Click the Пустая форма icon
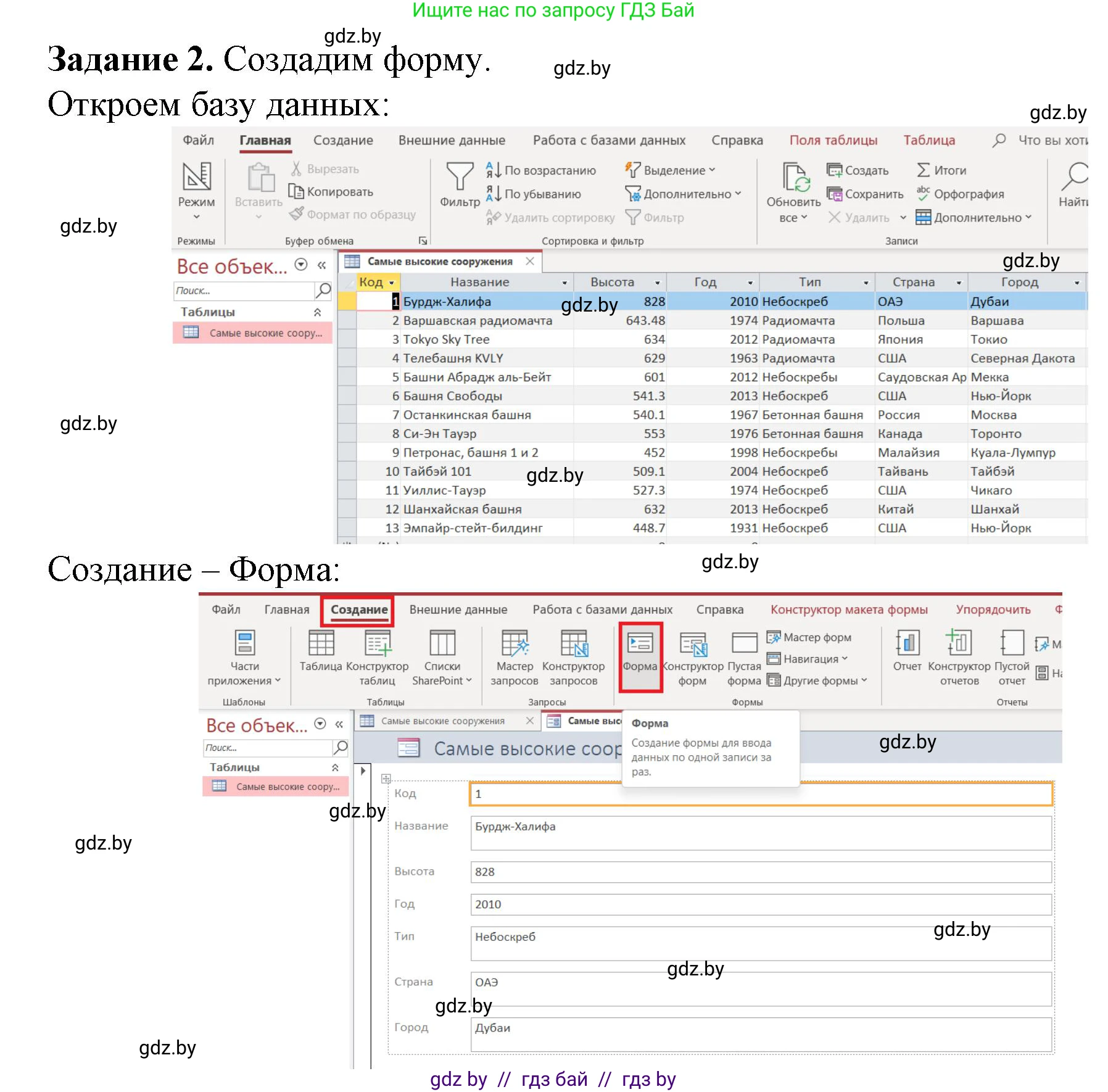The width and height of the screenshot is (1108, 1092). (744, 644)
